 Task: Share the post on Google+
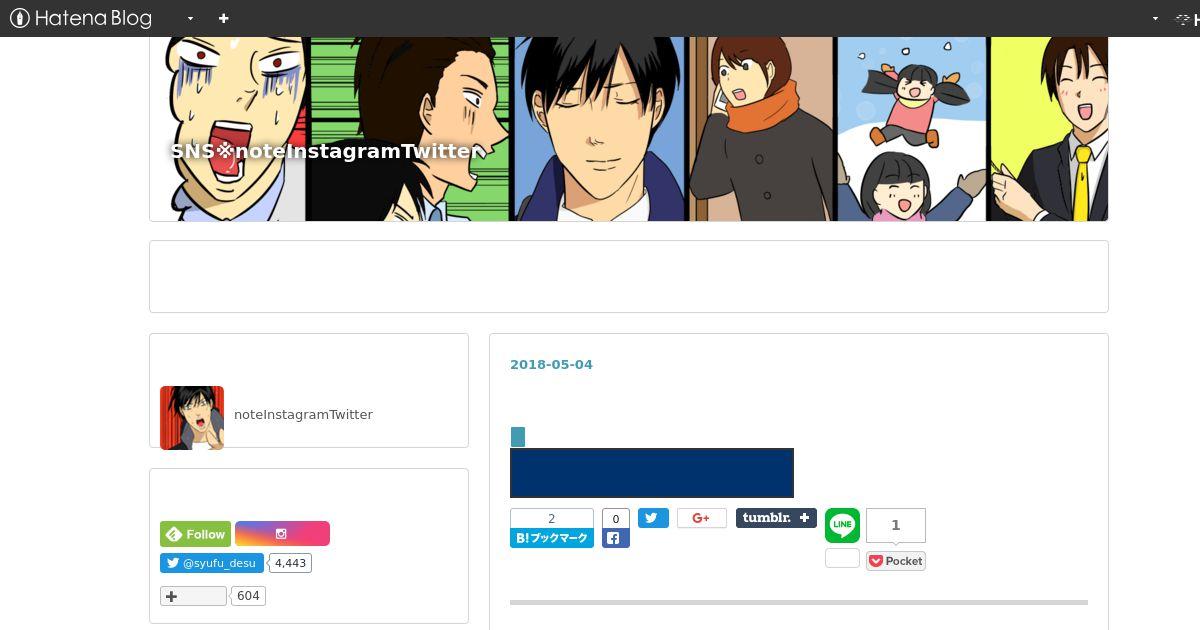(x=702, y=518)
